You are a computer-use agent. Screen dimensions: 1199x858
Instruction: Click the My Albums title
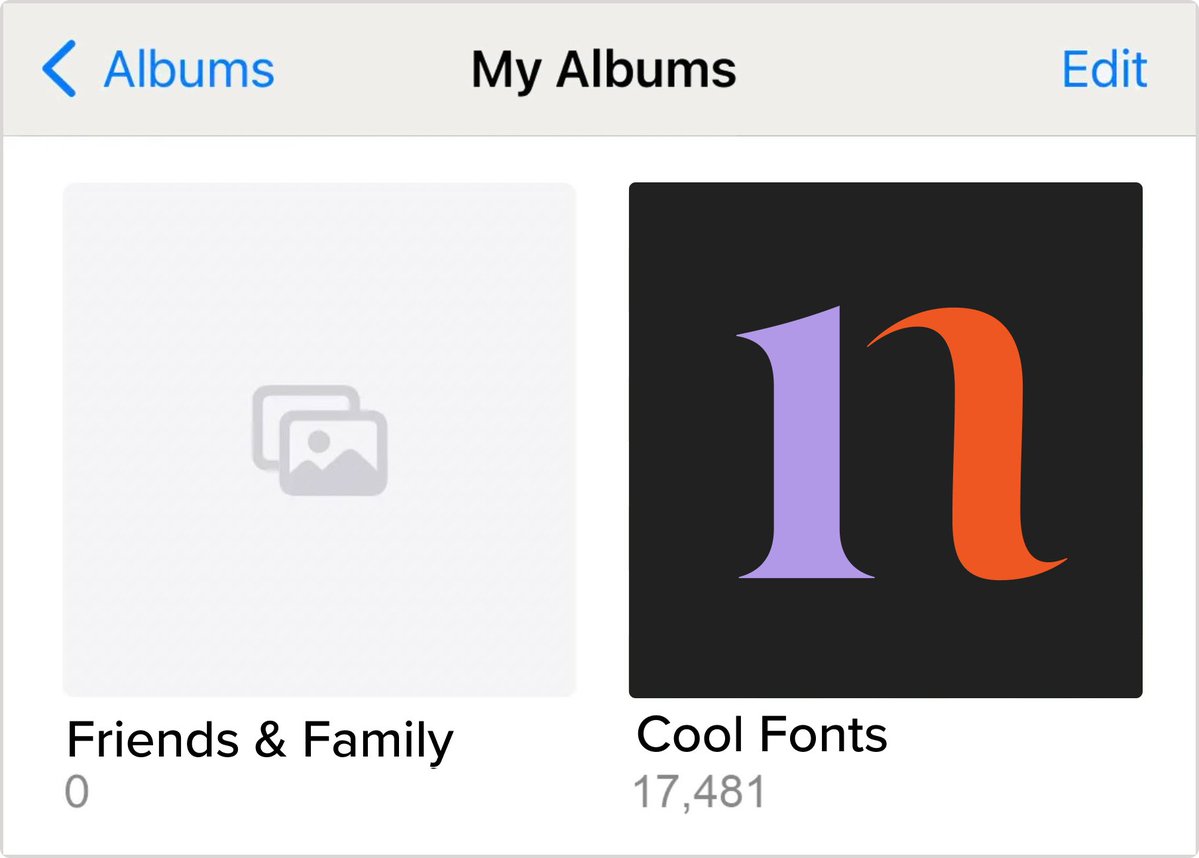603,71
